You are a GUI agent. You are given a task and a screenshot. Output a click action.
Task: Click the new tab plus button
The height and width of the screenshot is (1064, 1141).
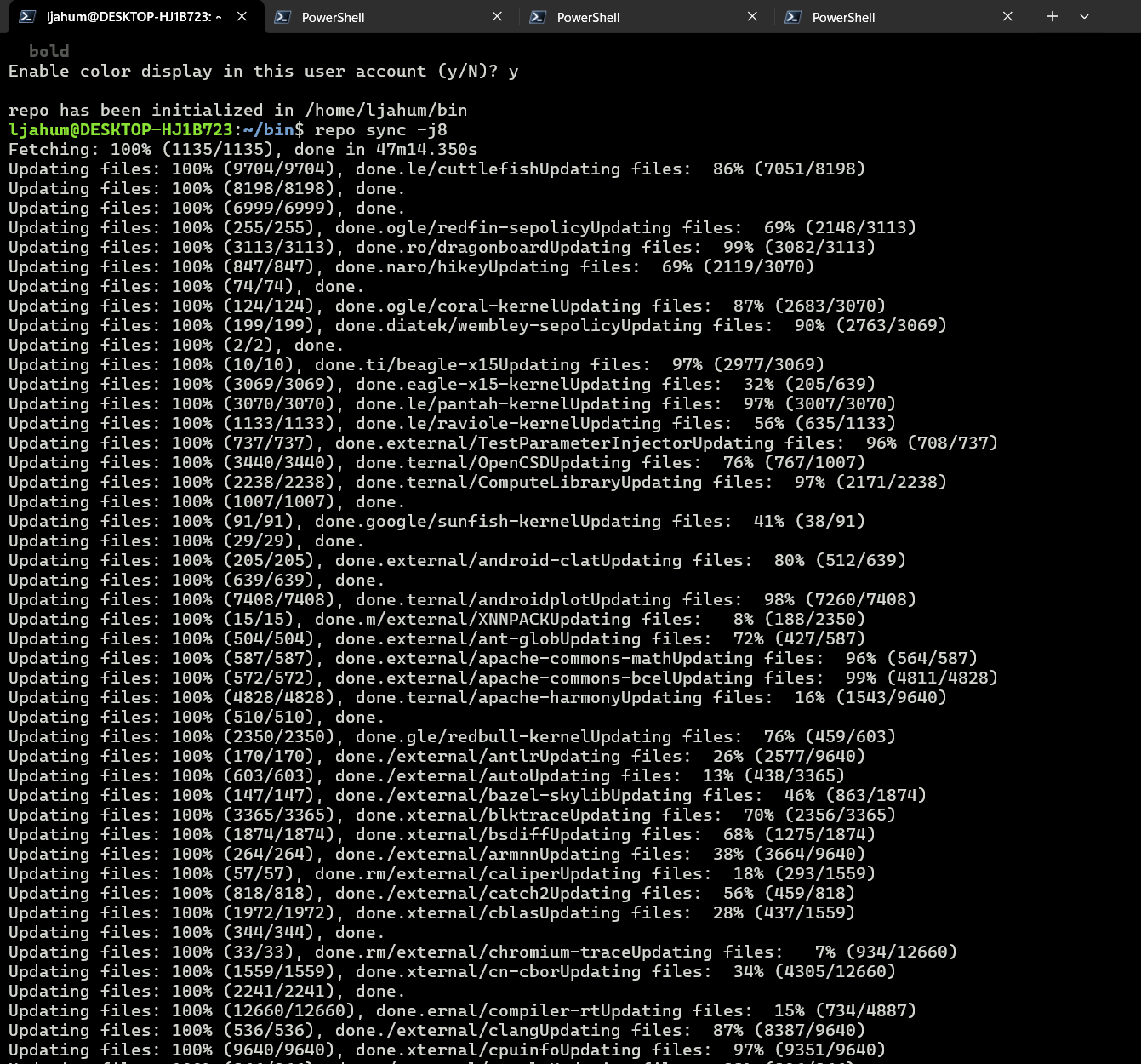(x=1053, y=16)
